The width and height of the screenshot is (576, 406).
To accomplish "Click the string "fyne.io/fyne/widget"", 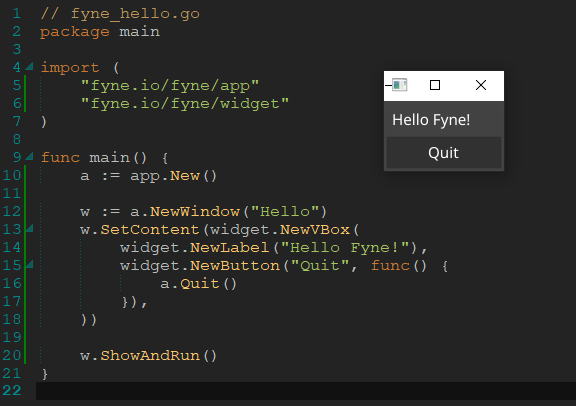I will [185, 104].
